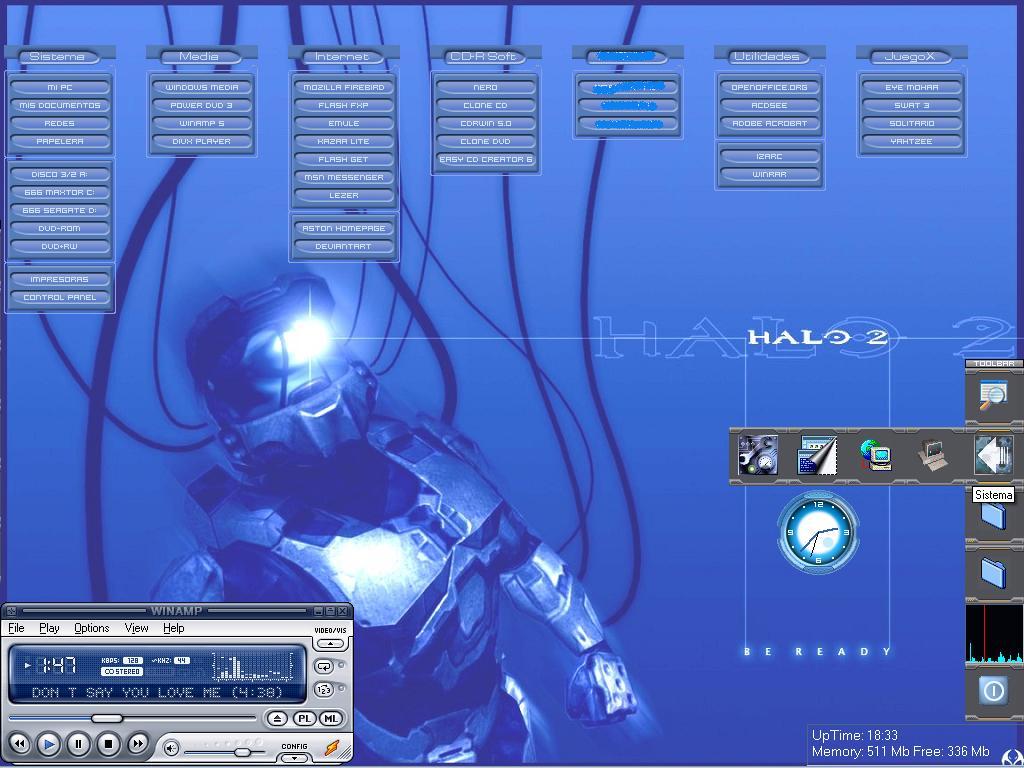Viewport: 1024px width, 768px height.
Task: Click the JuegoX panel header
Action: (909, 57)
